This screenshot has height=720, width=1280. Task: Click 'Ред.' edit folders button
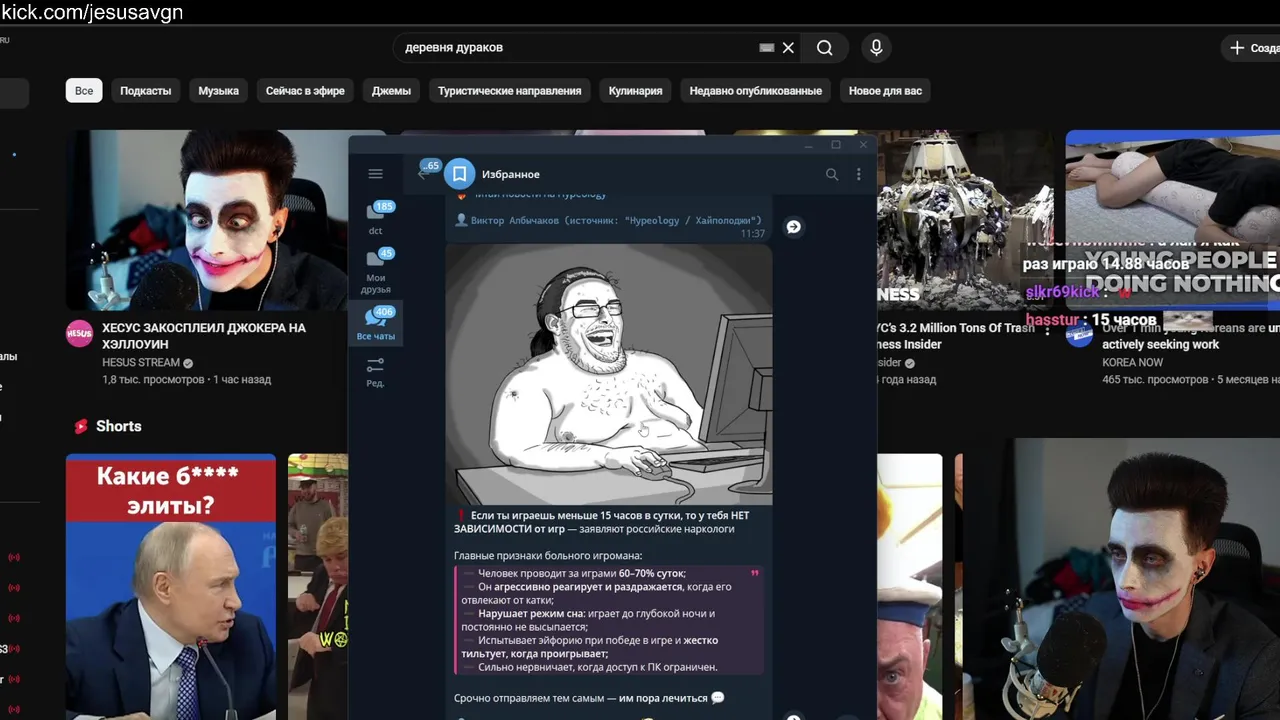tap(376, 372)
